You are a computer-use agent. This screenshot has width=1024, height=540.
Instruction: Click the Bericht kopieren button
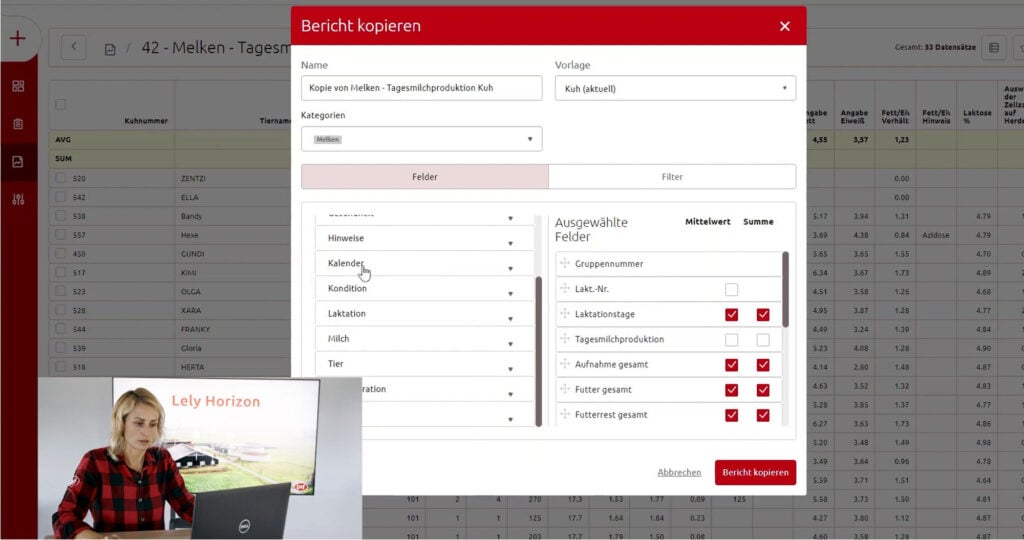755,473
